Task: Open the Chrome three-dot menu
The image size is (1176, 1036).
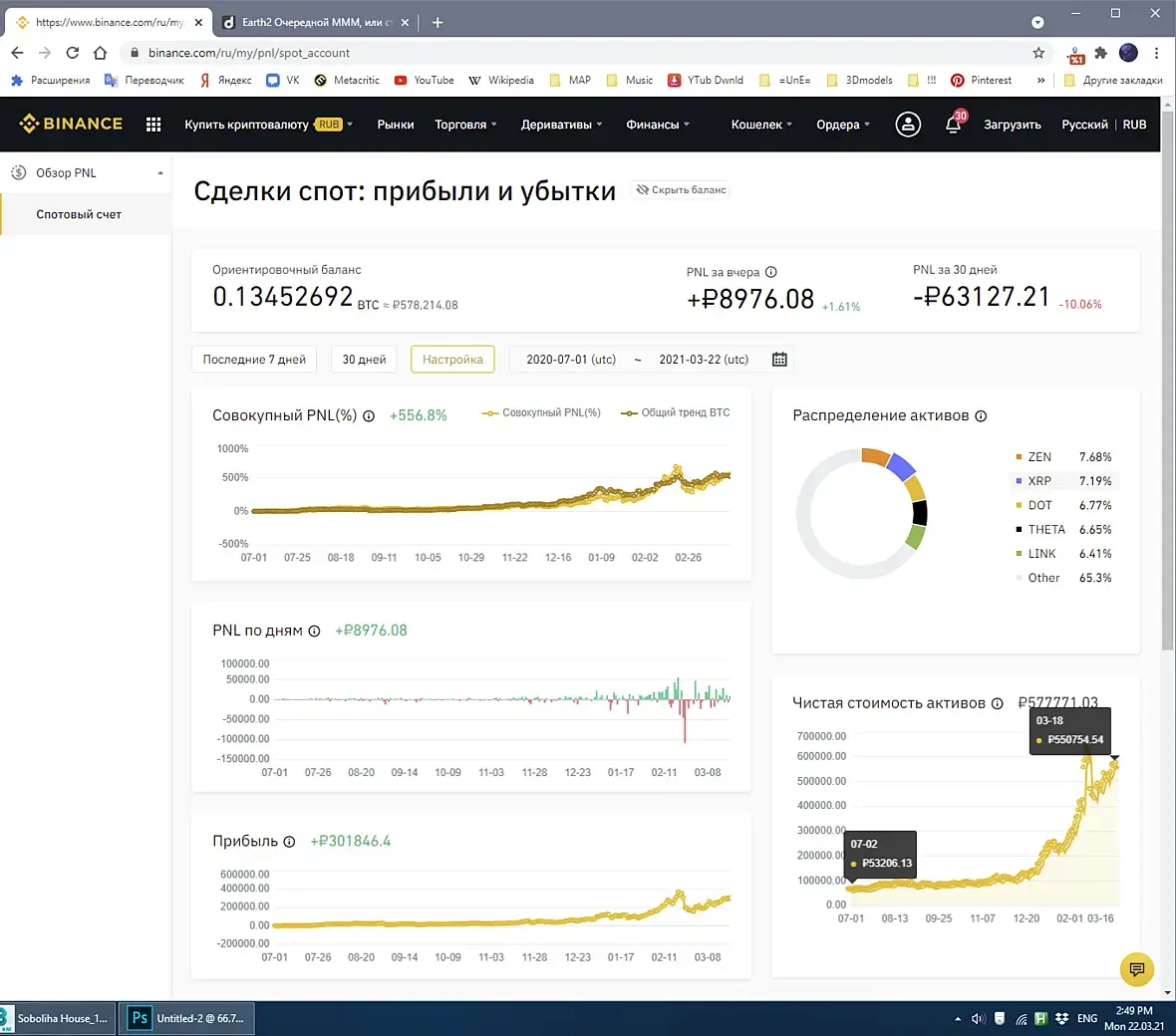Action: tap(1156, 53)
